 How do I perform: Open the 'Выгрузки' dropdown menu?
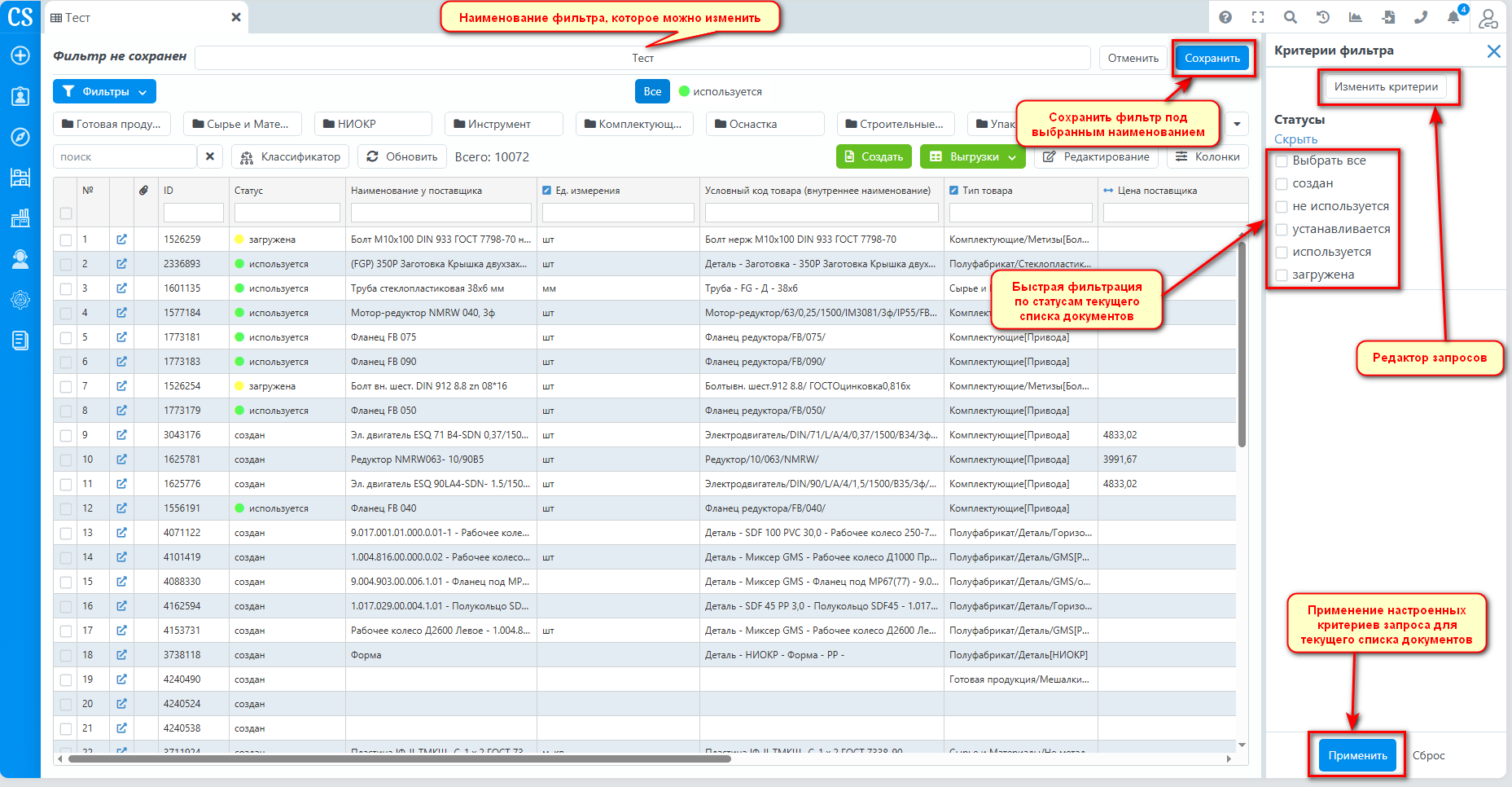click(x=972, y=156)
